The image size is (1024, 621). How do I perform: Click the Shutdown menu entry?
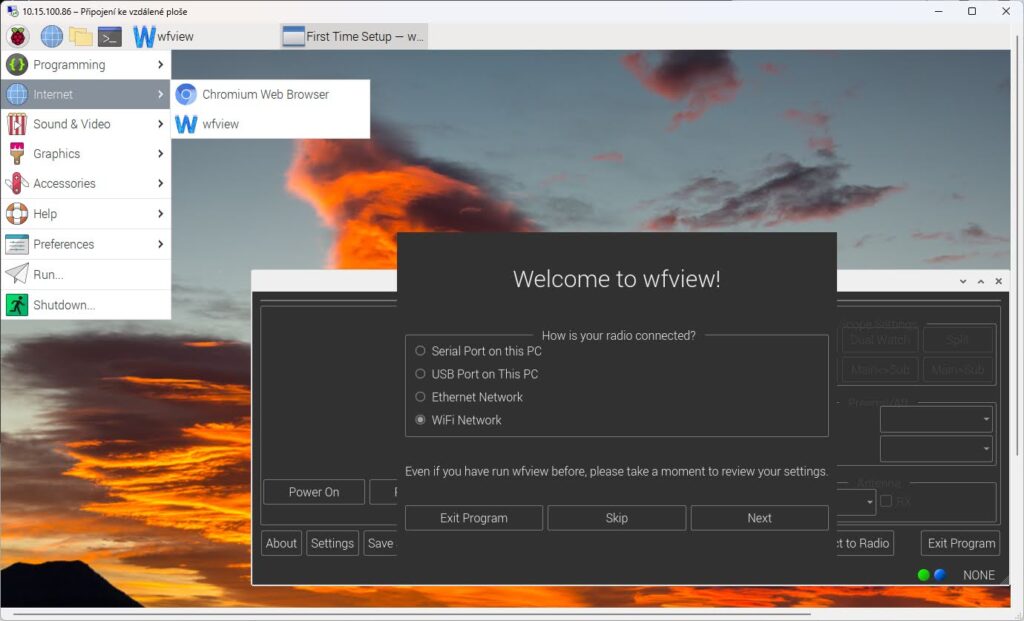(63, 305)
